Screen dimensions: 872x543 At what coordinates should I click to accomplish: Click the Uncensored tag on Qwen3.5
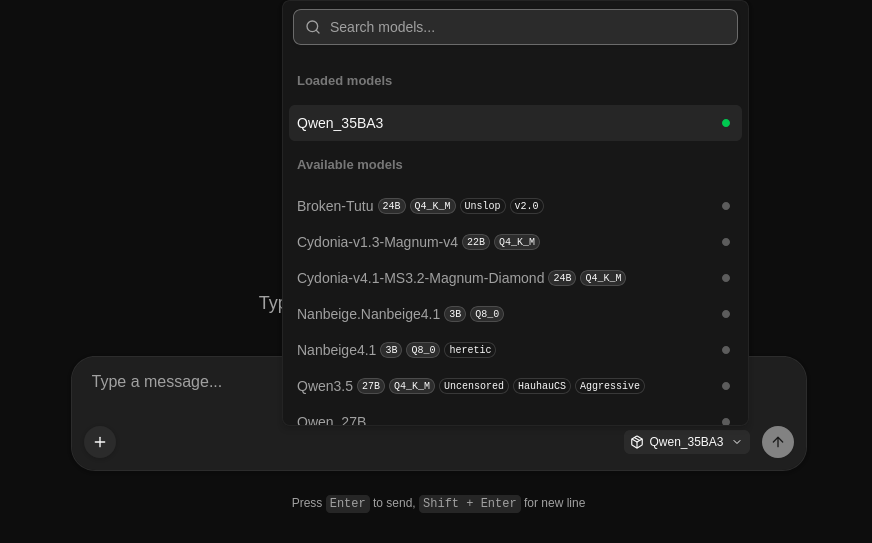coord(474,386)
